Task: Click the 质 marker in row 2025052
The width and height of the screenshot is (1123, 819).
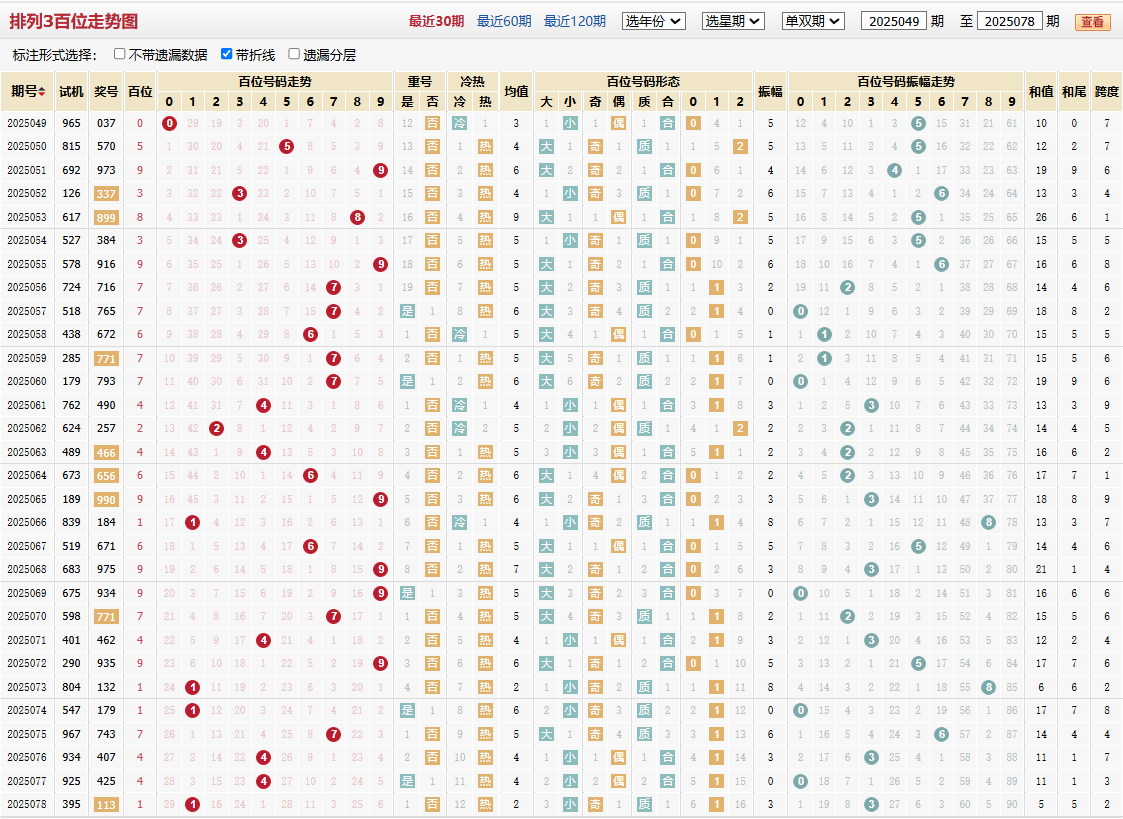Action: coord(645,193)
